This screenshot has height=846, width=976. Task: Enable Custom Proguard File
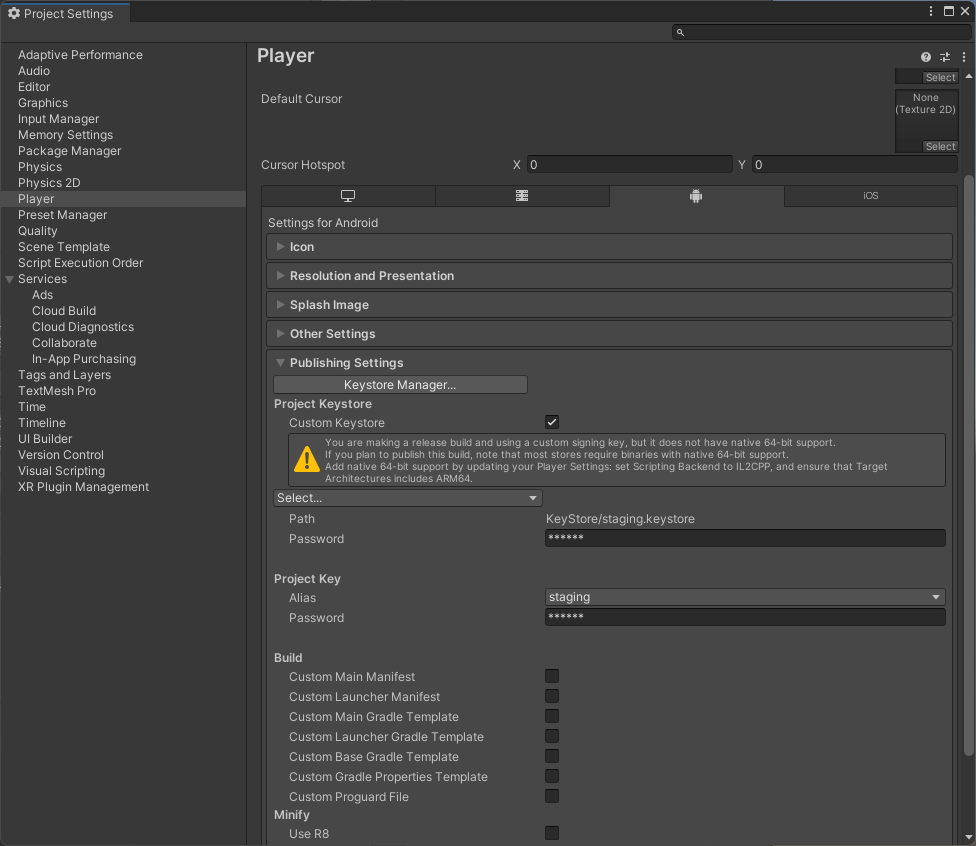pos(551,796)
